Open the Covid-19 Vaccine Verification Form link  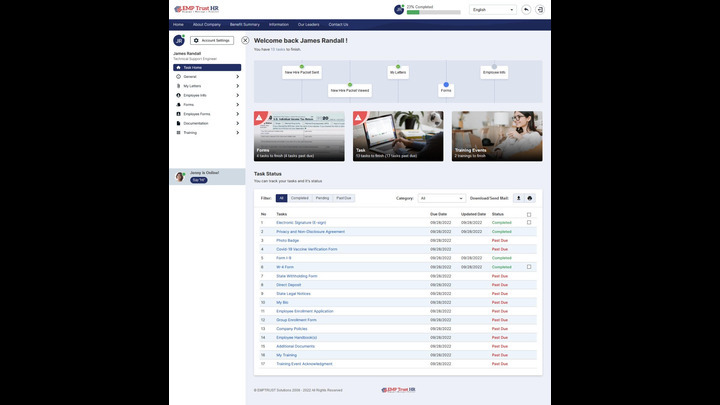307,249
